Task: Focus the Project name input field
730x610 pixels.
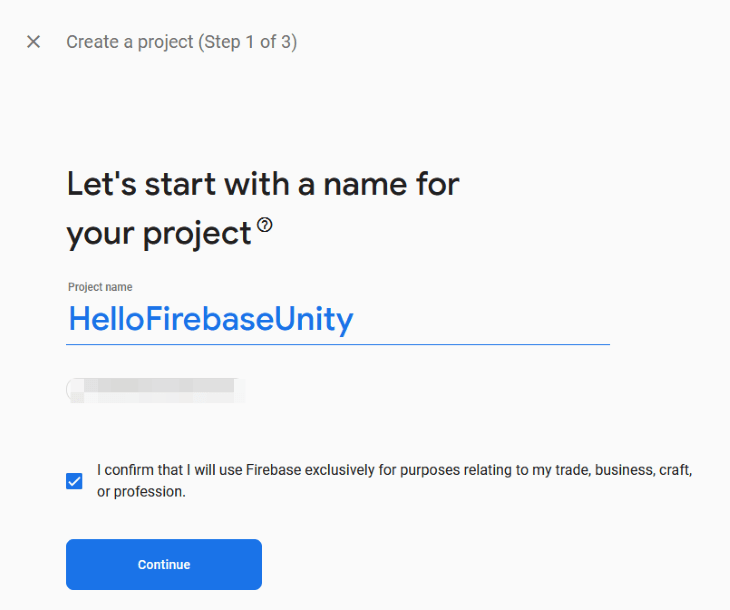Action: 338,320
